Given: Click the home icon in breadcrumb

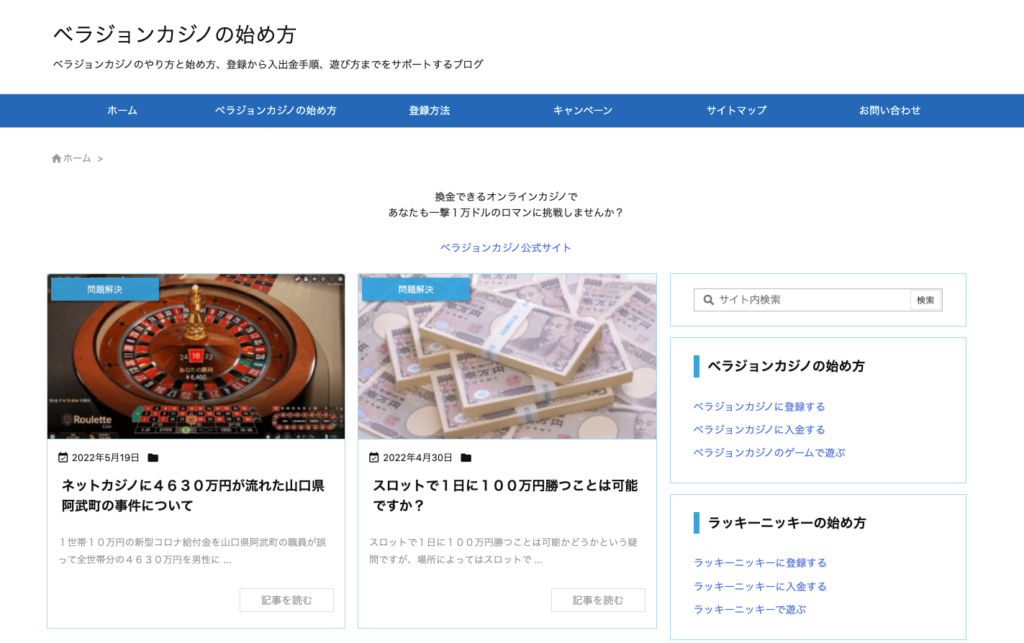Looking at the screenshot, I should 56,159.
